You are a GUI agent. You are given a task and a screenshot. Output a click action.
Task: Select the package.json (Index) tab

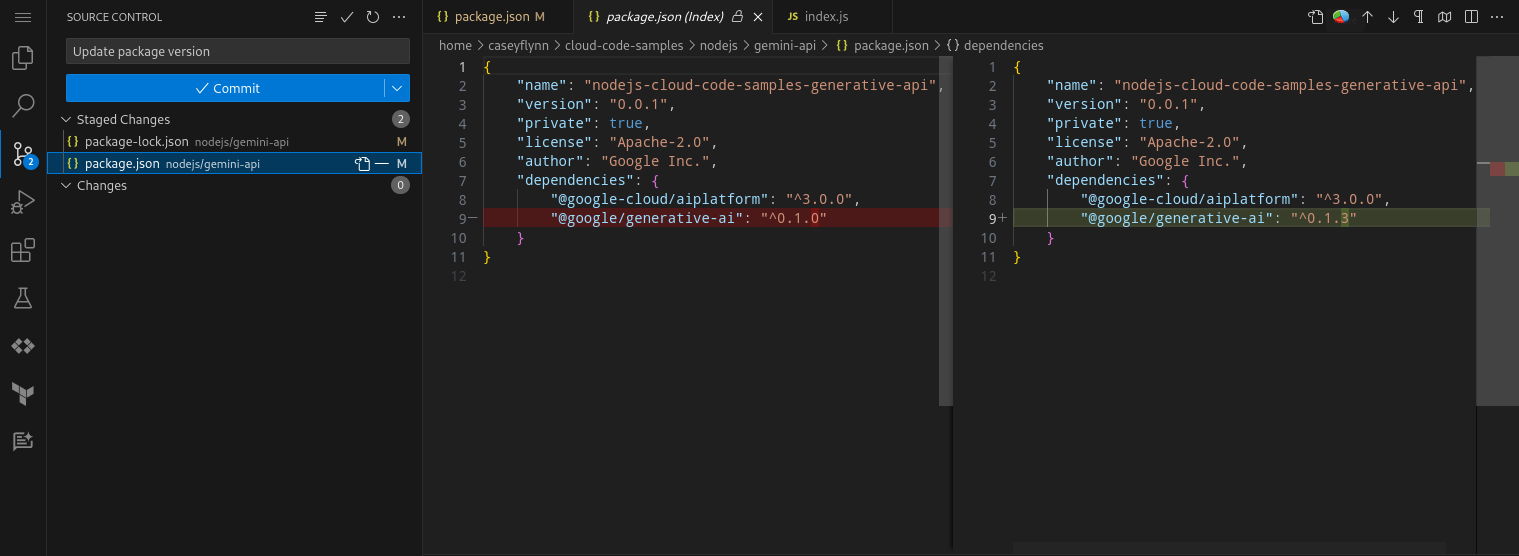tap(673, 17)
